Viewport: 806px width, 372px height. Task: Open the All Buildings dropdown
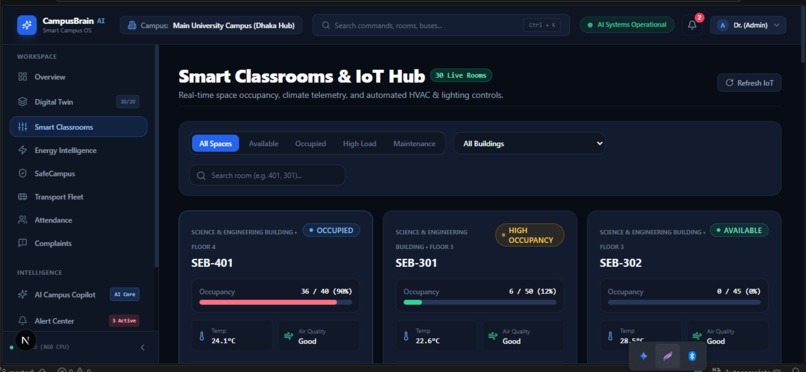(x=529, y=144)
